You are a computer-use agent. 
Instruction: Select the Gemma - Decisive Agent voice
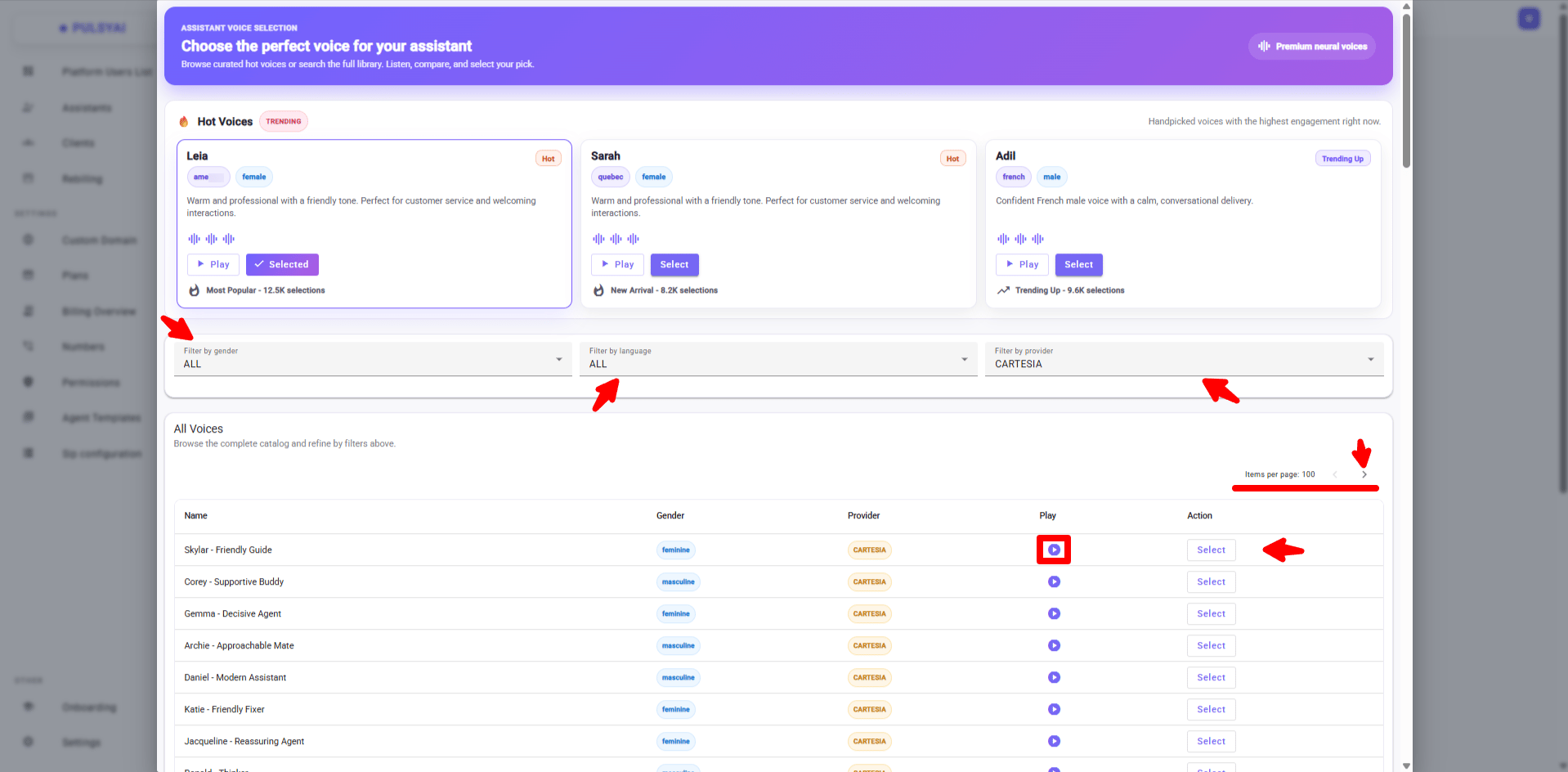1211,613
